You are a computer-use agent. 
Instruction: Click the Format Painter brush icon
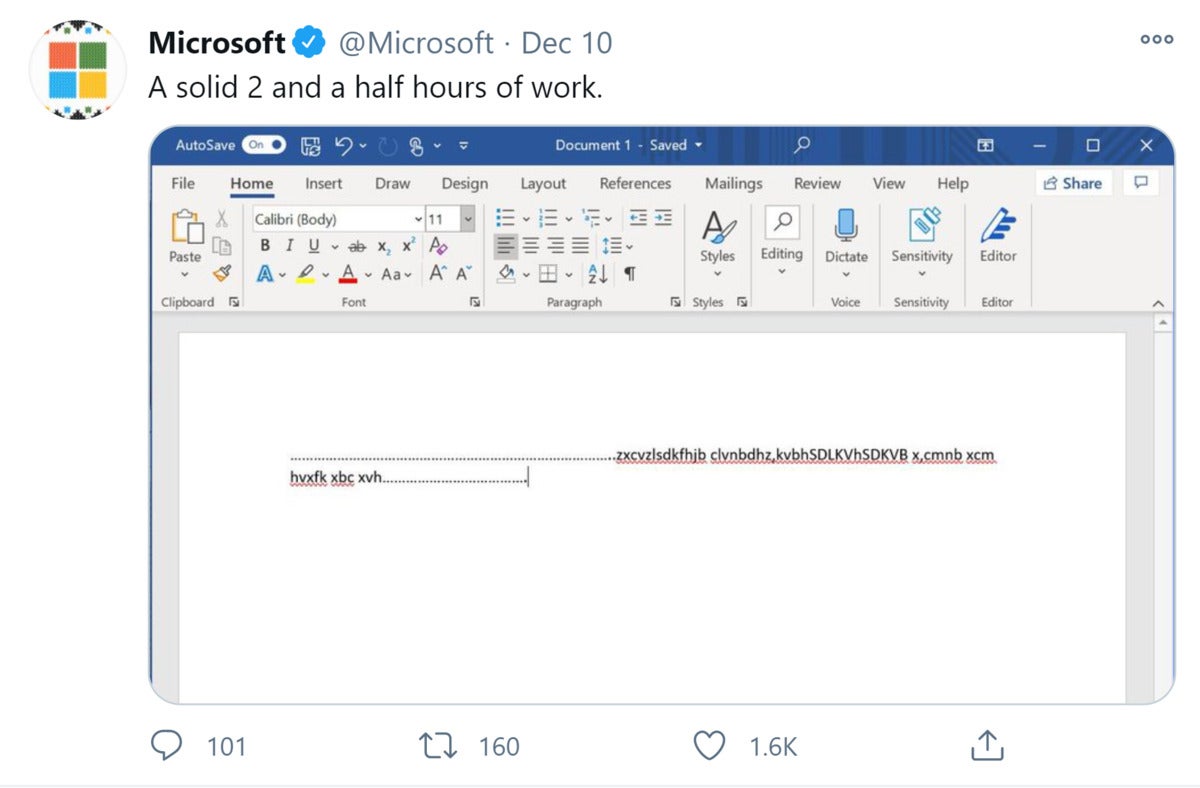click(222, 273)
